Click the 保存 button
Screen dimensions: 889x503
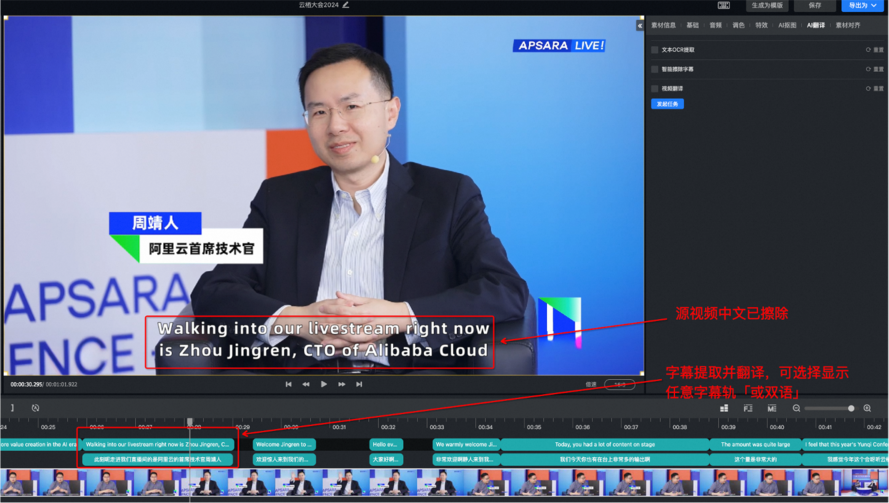point(815,5)
